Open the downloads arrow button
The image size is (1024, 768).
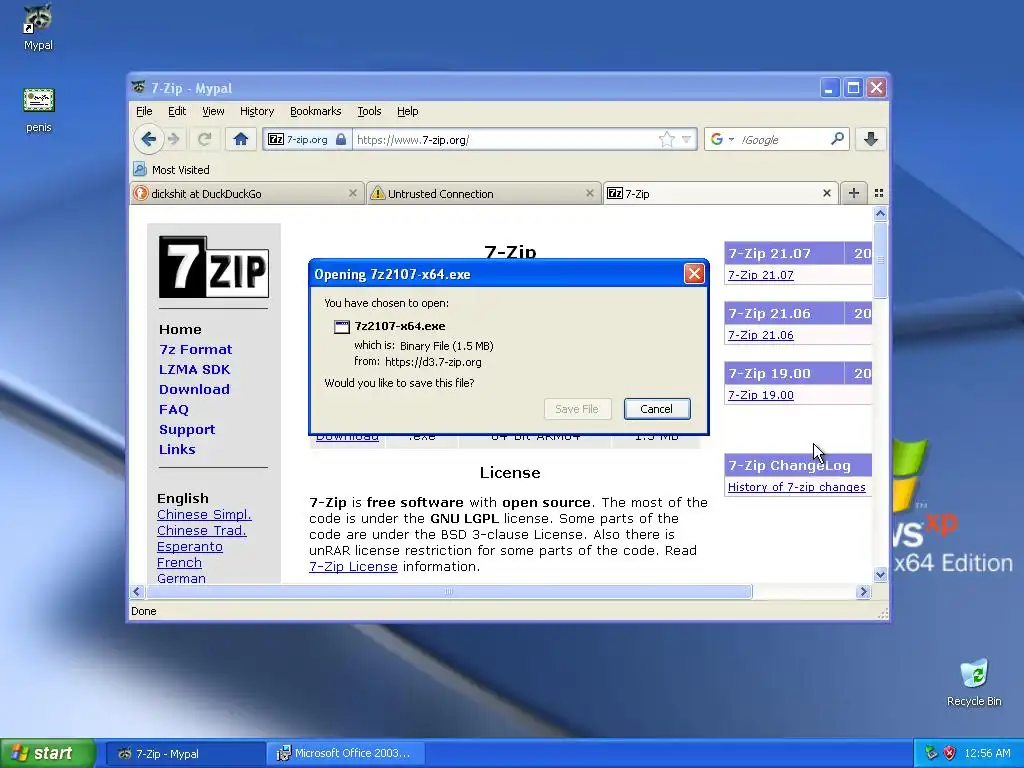coord(871,139)
